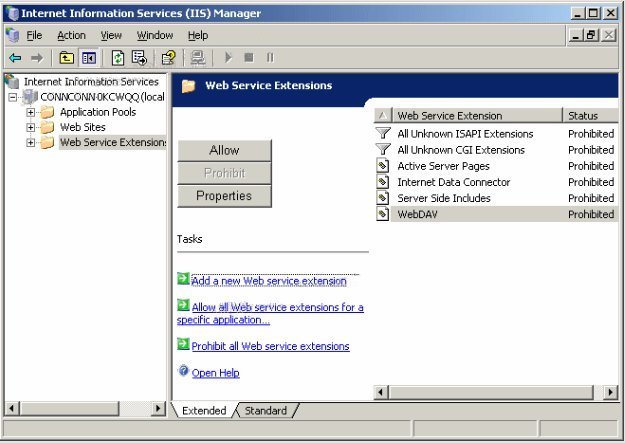Viewport: 625px width, 443px height.
Task: Click Allow all Web service extensions link
Action: [270, 313]
